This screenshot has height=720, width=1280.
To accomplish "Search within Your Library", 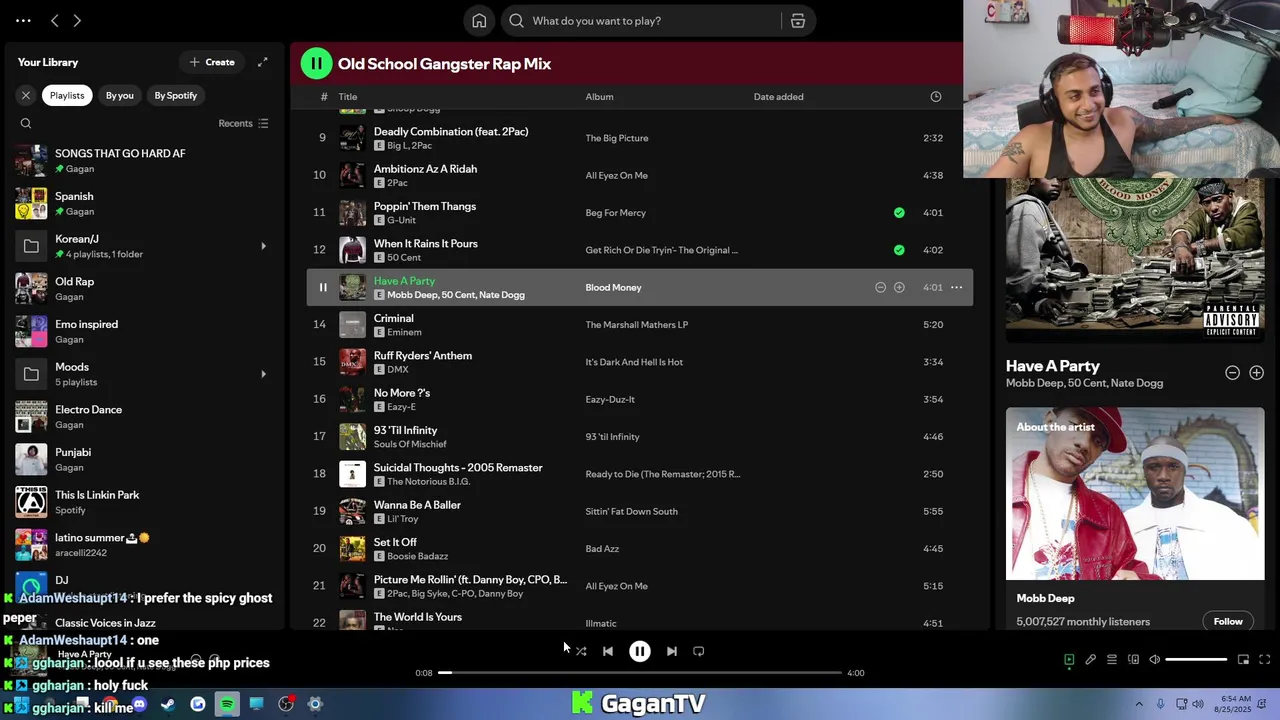I will pyautogui.click(x=26, y=124).
